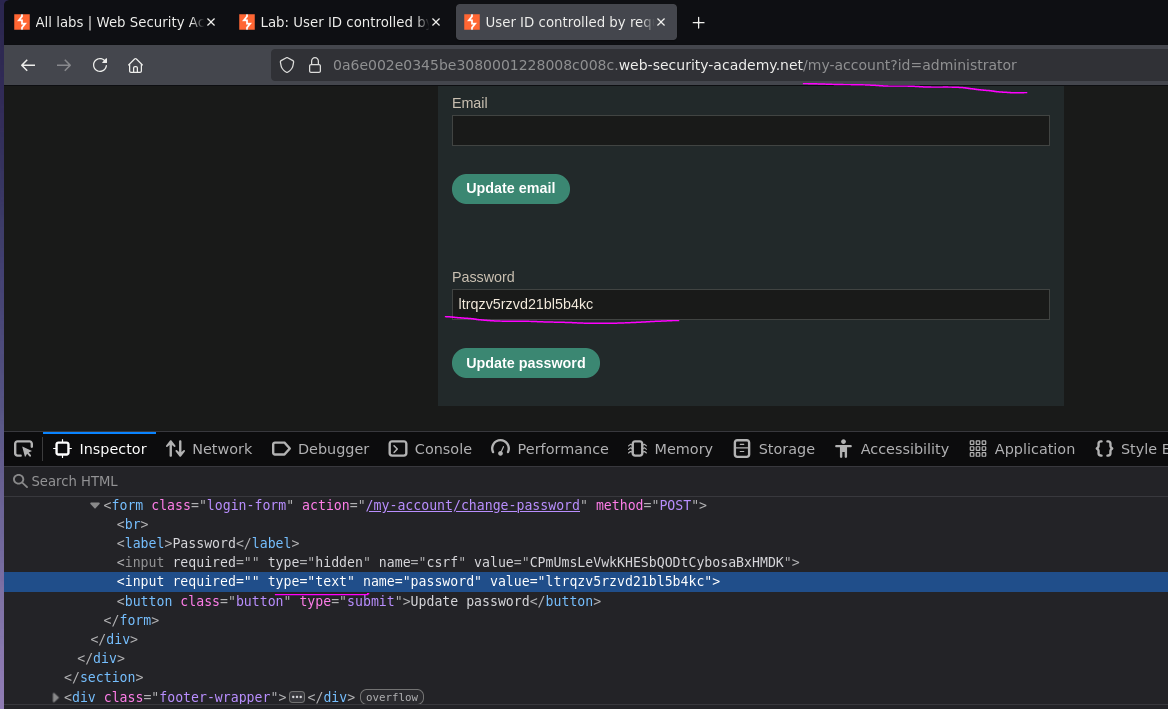Select the <br> node in markup
Screen dimensions: 1168x709
132,524
